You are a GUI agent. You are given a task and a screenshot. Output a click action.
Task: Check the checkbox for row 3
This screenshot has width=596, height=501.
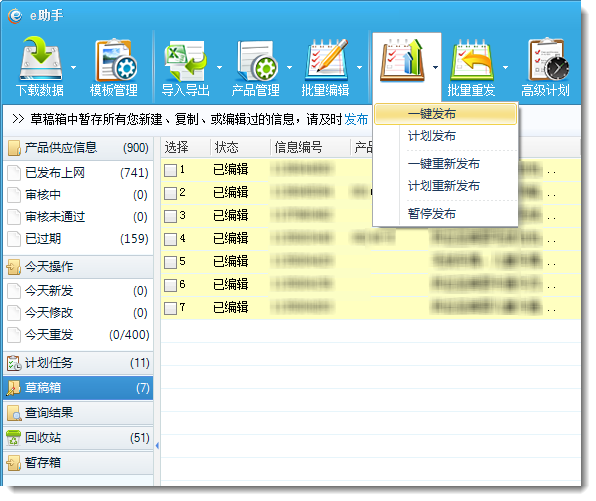tap(170, 216)
